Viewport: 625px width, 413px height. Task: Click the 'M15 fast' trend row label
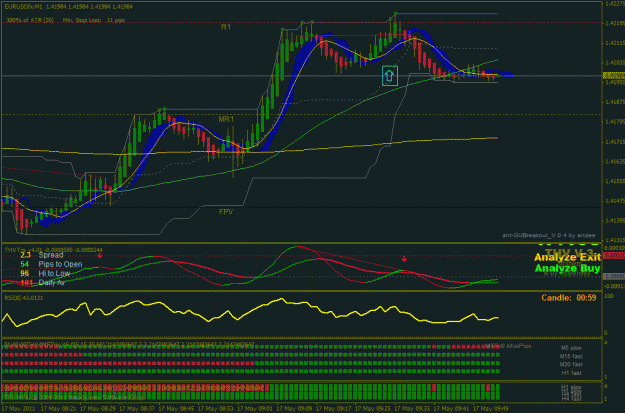coord(571,356)
